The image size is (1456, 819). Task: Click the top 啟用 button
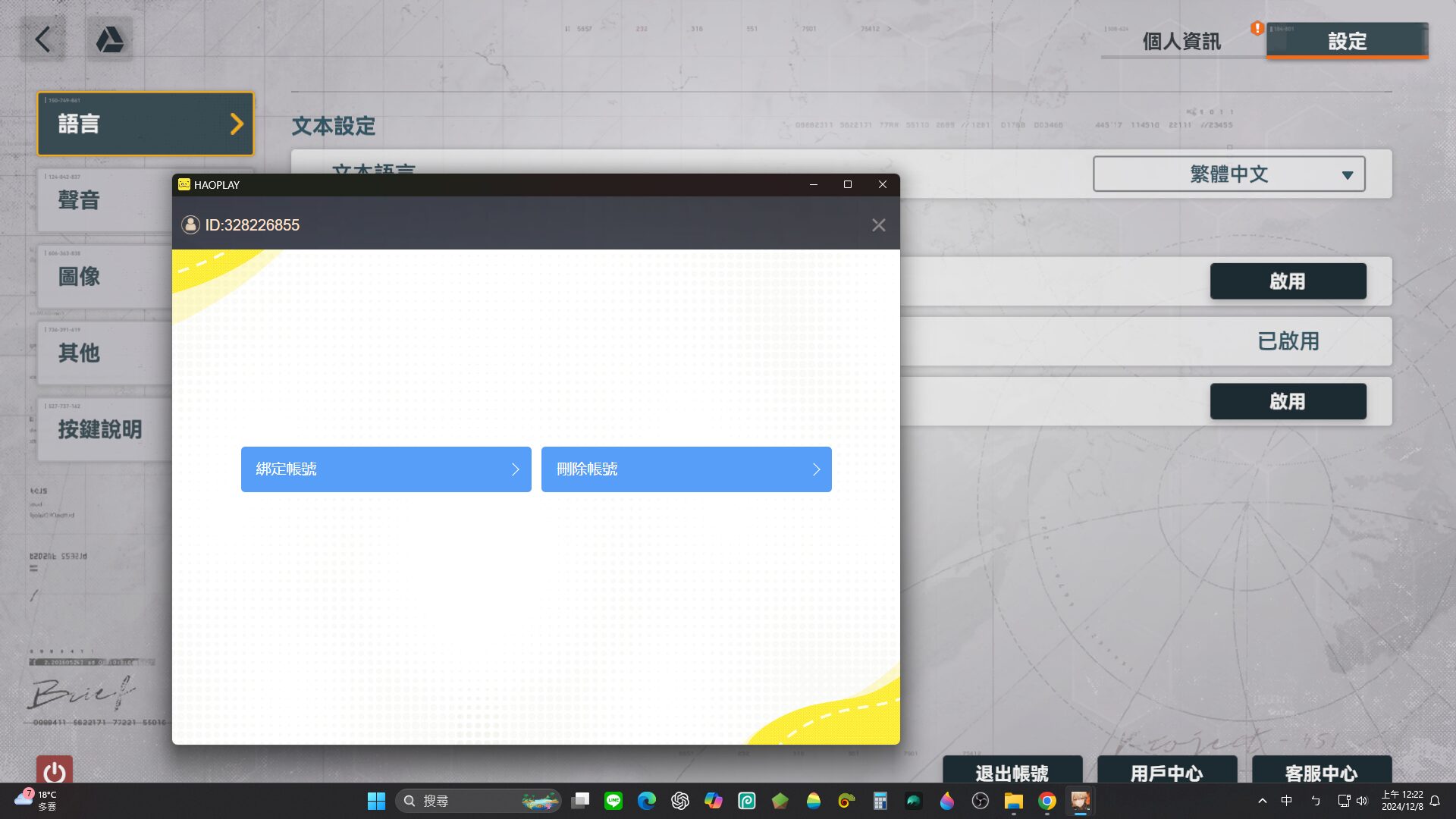point(1288,281)
